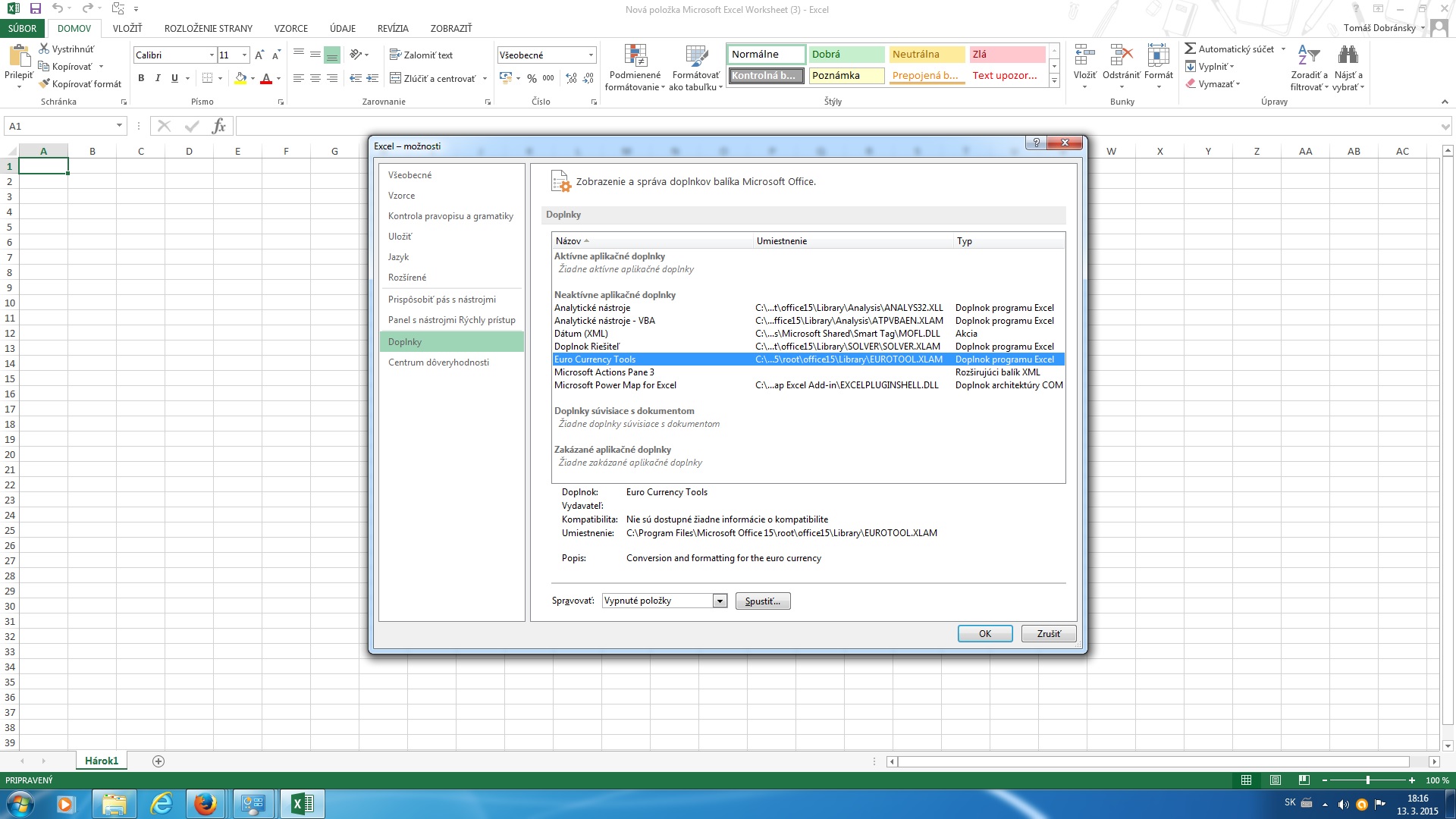Open Firefox from the taskbar

point(205,804)
